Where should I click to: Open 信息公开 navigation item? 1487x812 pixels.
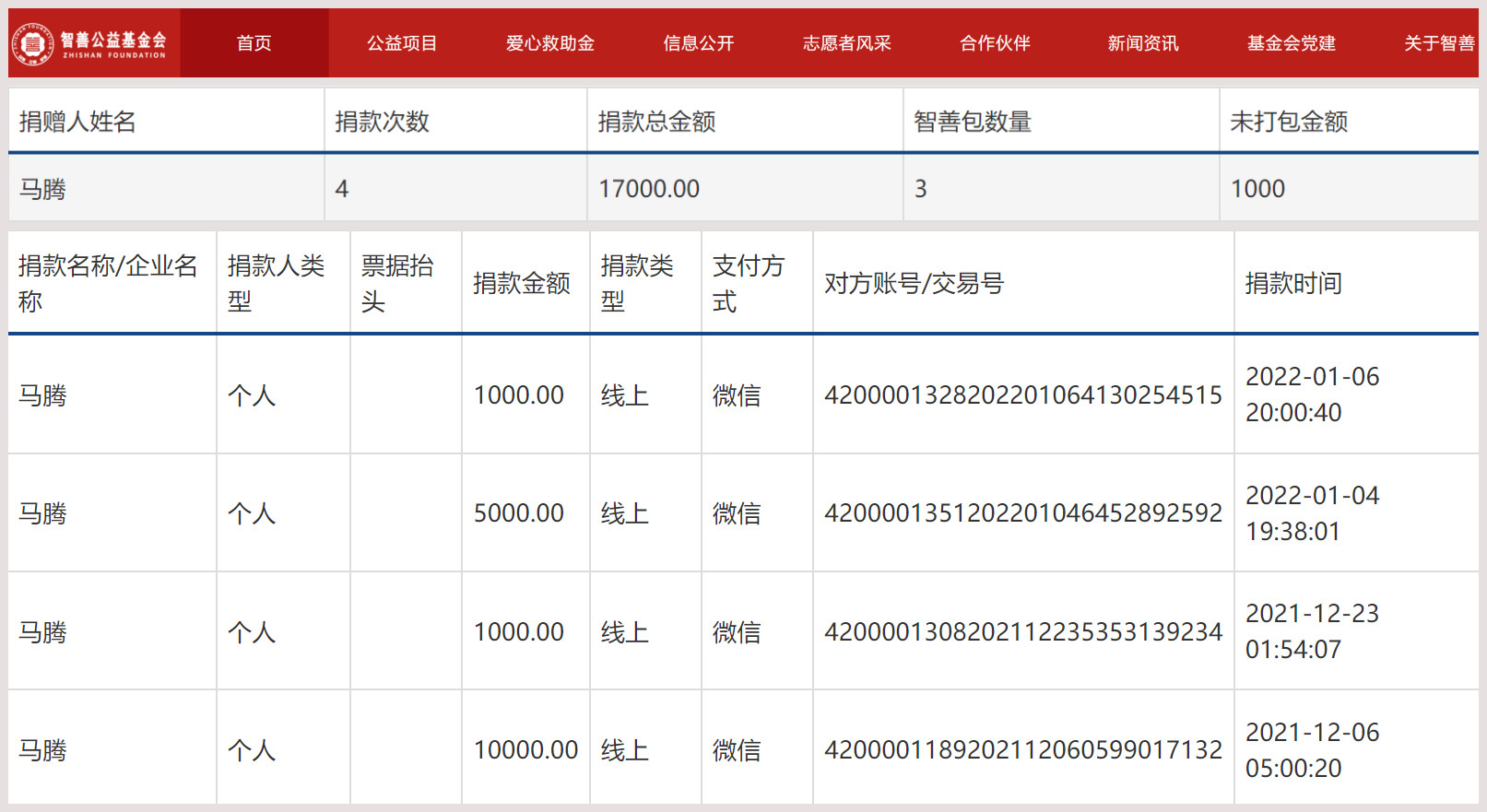[x=698, y=43]
